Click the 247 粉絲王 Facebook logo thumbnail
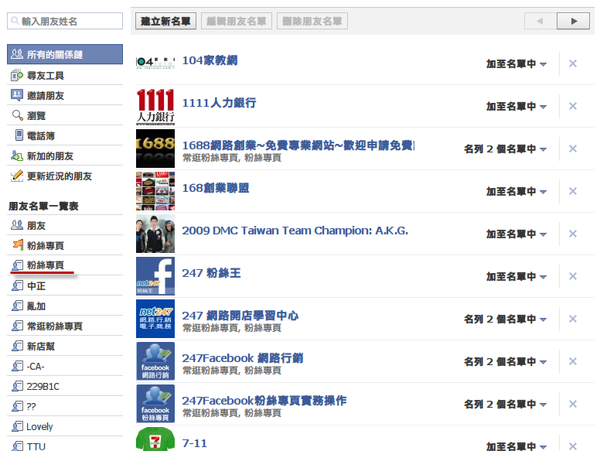 coord(155,276)
